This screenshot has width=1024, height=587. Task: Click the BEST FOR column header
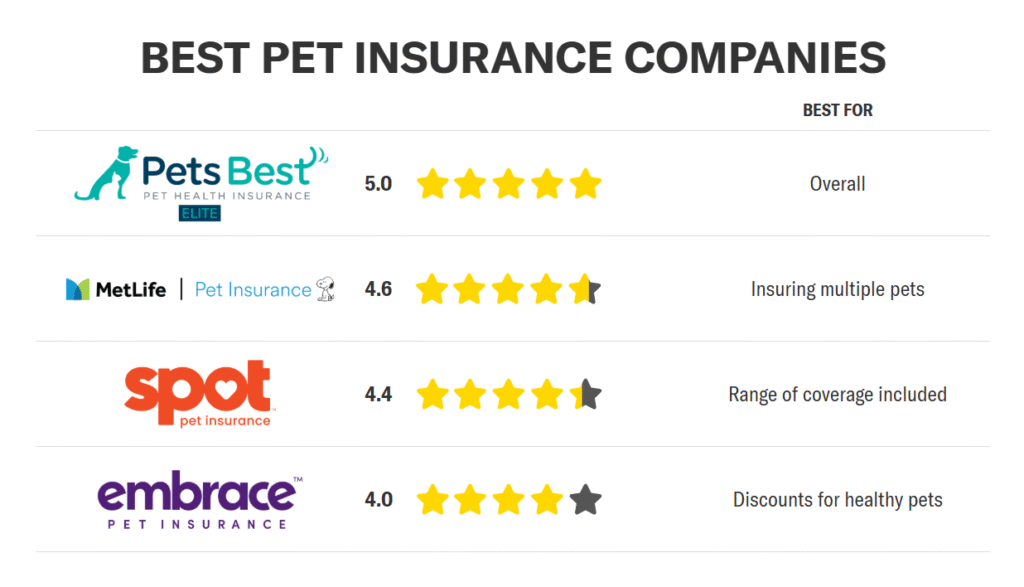837,110
